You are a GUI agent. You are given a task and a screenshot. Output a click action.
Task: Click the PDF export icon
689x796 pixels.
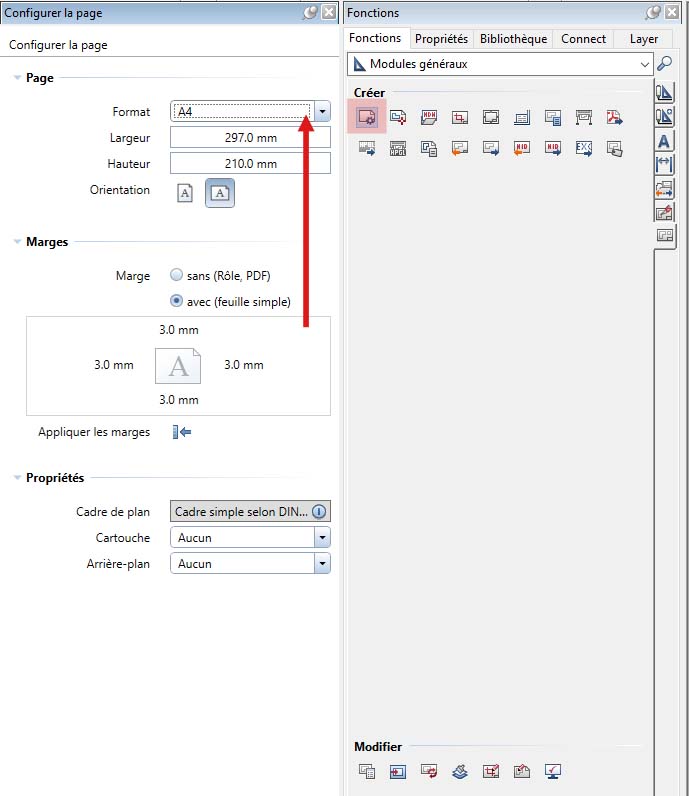click(x=615, y=117)
